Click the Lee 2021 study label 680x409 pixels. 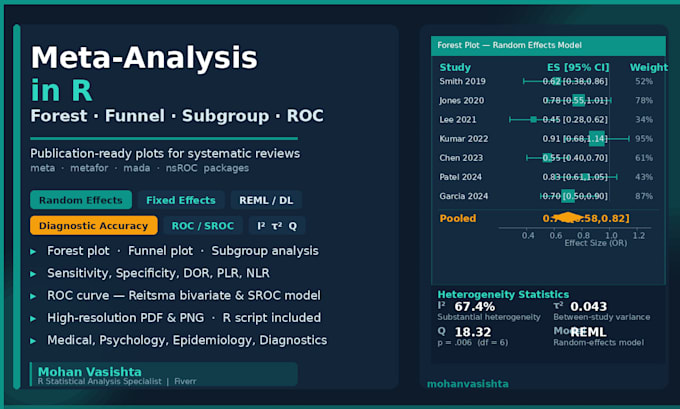[x=458, y=120]
